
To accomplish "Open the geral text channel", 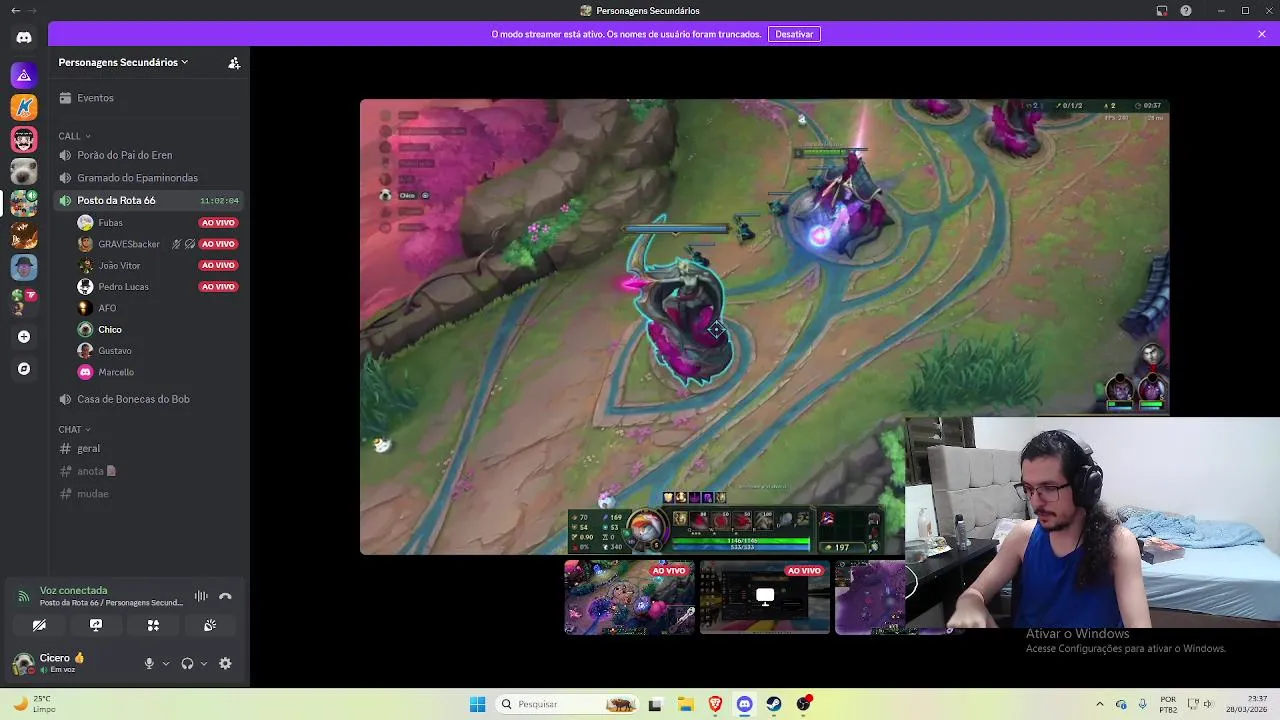I will pyautogui.click(x=150, y=449).
